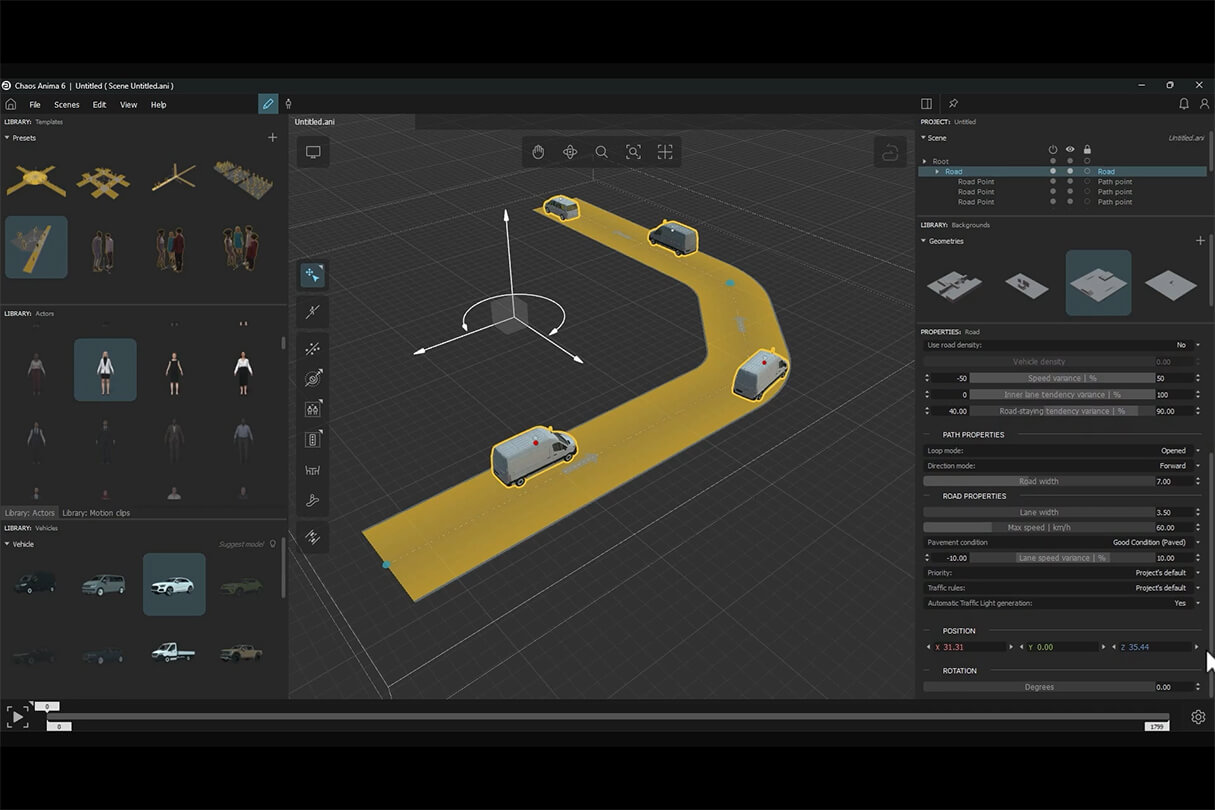Select the pan hand tool in viewport

(x=538, y=152)
